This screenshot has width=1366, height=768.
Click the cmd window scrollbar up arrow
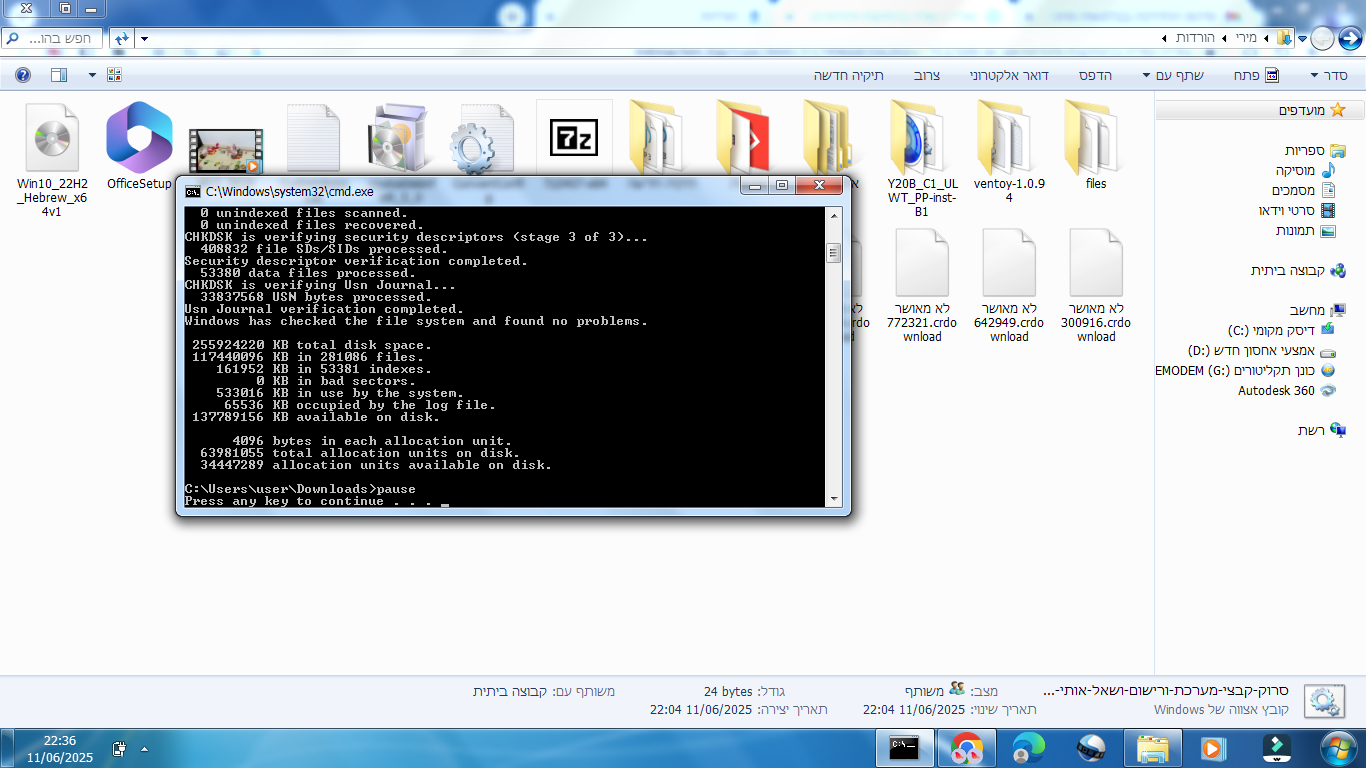(x=833, y=215)
